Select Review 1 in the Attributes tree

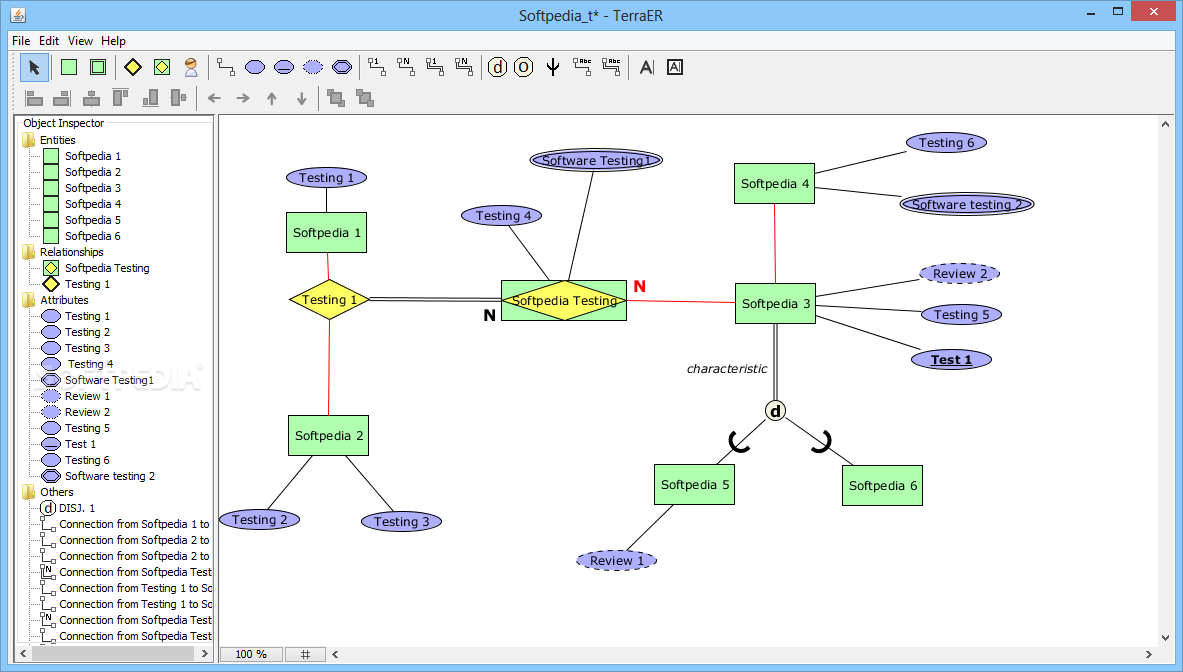[88, 396]
